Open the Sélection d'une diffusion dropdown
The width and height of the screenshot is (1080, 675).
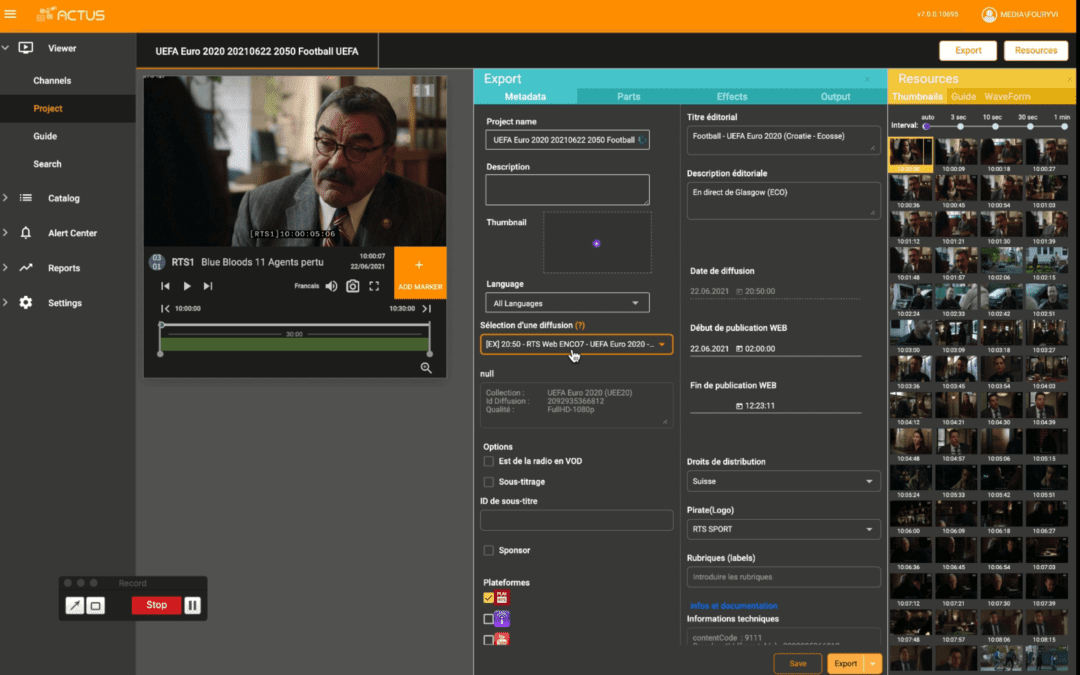[x=577, y=344]
